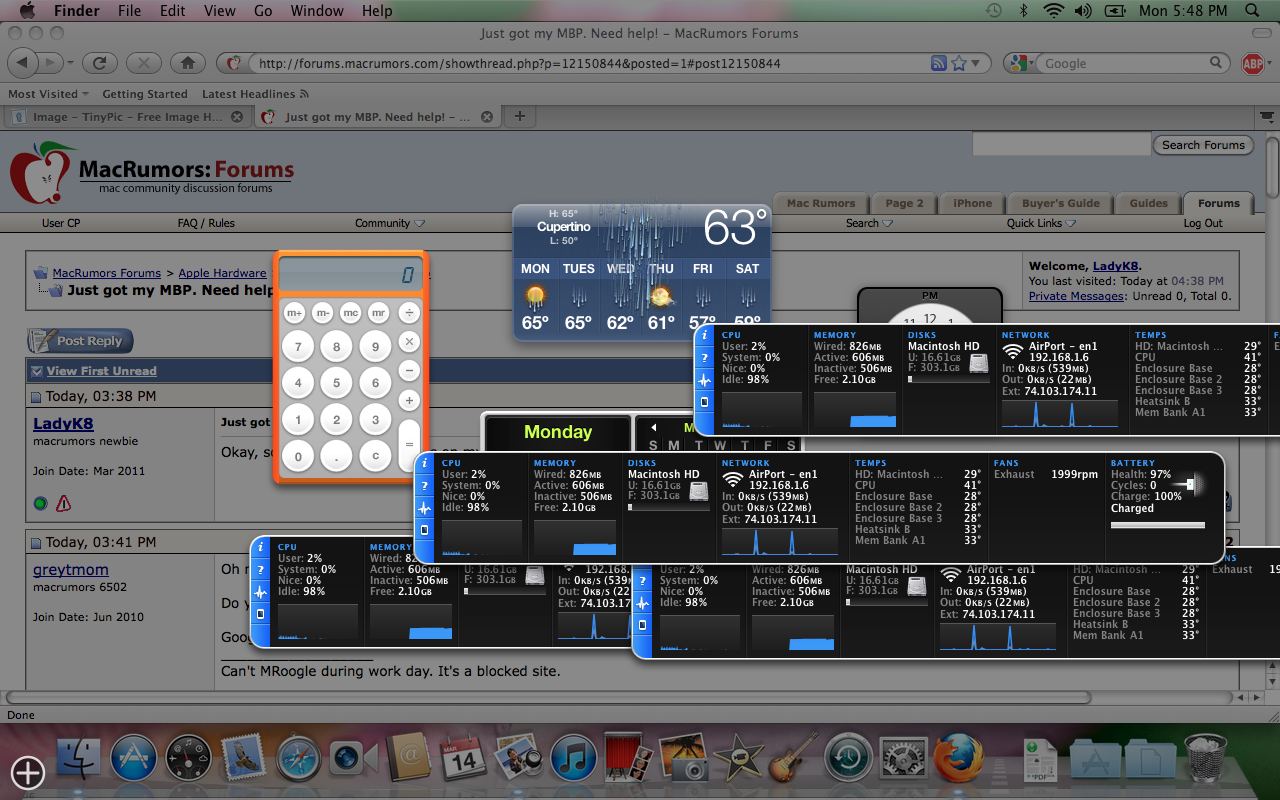Open the URL bar history dropdown arrow

coord(976,63)
